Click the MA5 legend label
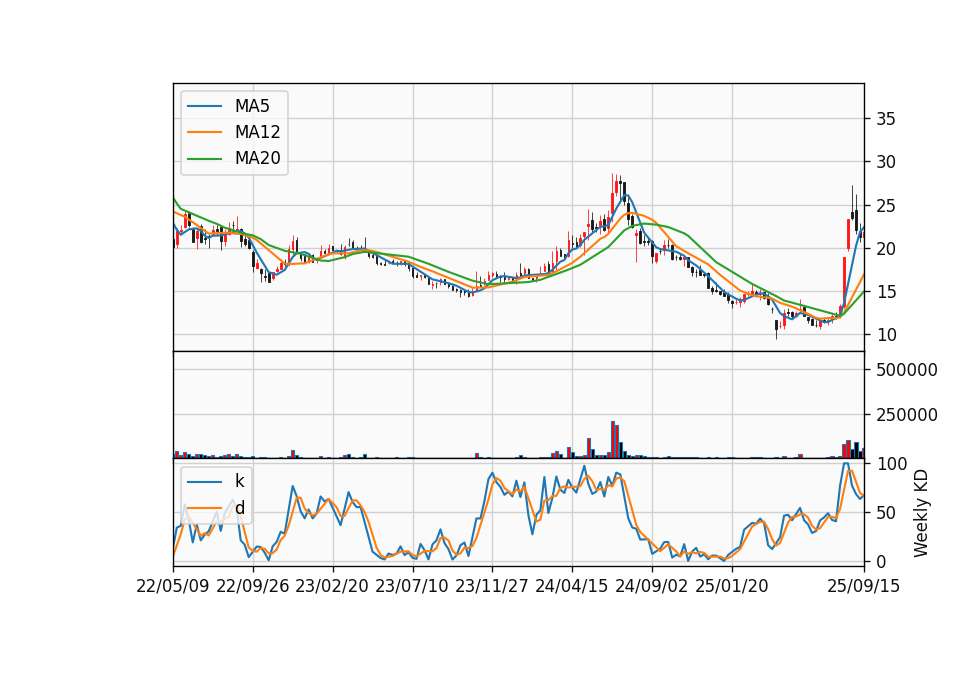The image size is (960, 690). pos(252,106)
